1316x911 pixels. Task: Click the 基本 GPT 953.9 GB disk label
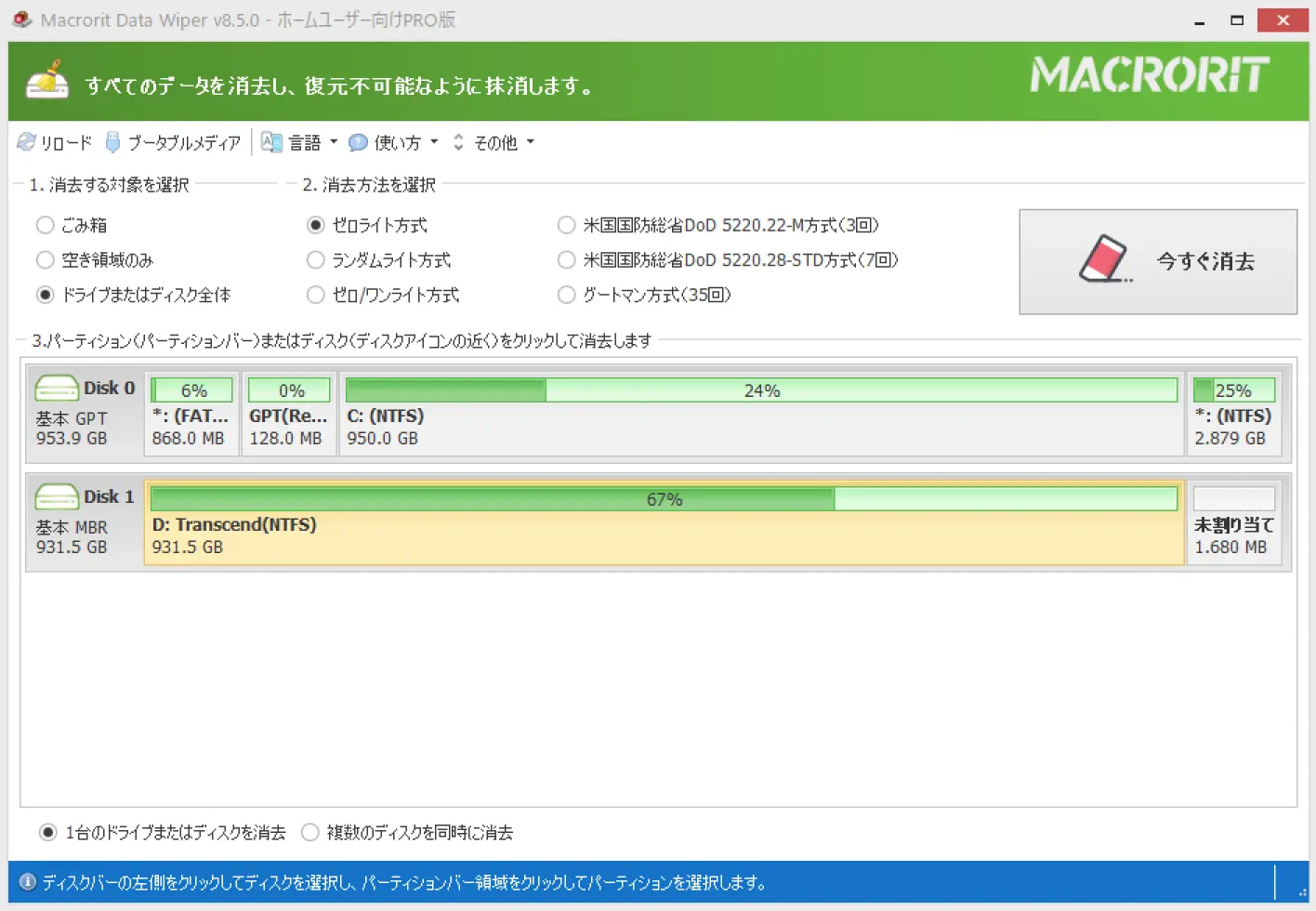(x=72, y=429)
